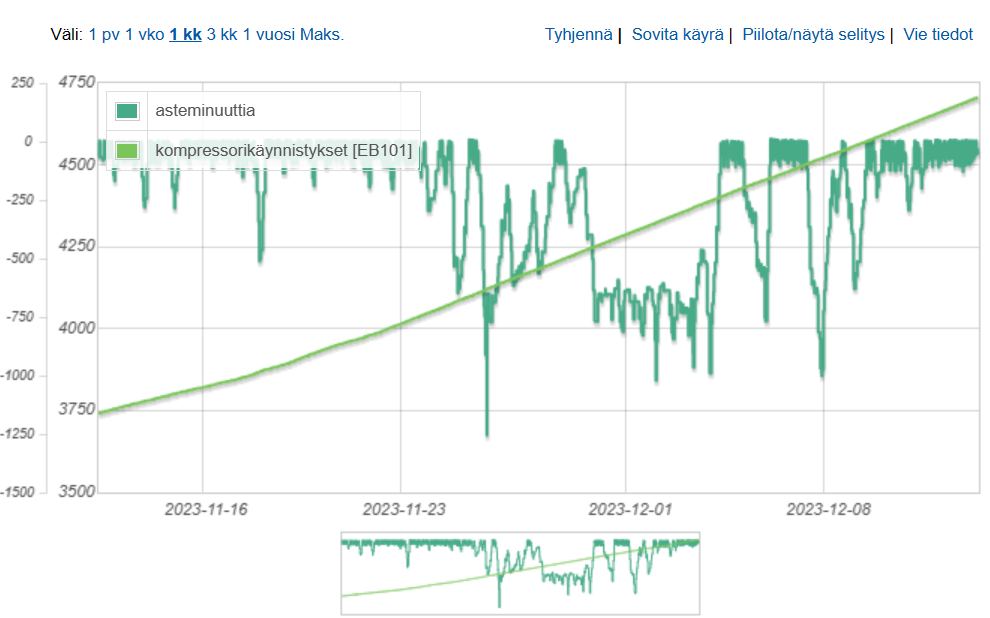This screenshot has height=618, width=990.
Task: Toggle legend with Piilota/näytä selitys
Action: (813, 34)
